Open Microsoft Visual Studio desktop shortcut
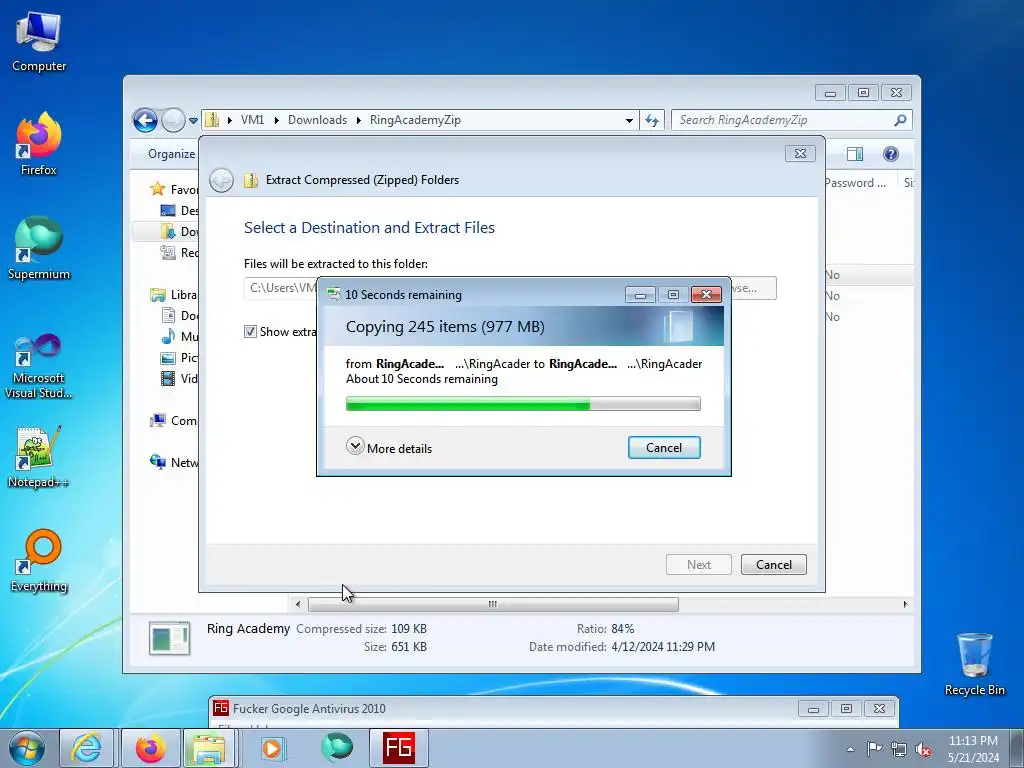 tap(39, 366)
